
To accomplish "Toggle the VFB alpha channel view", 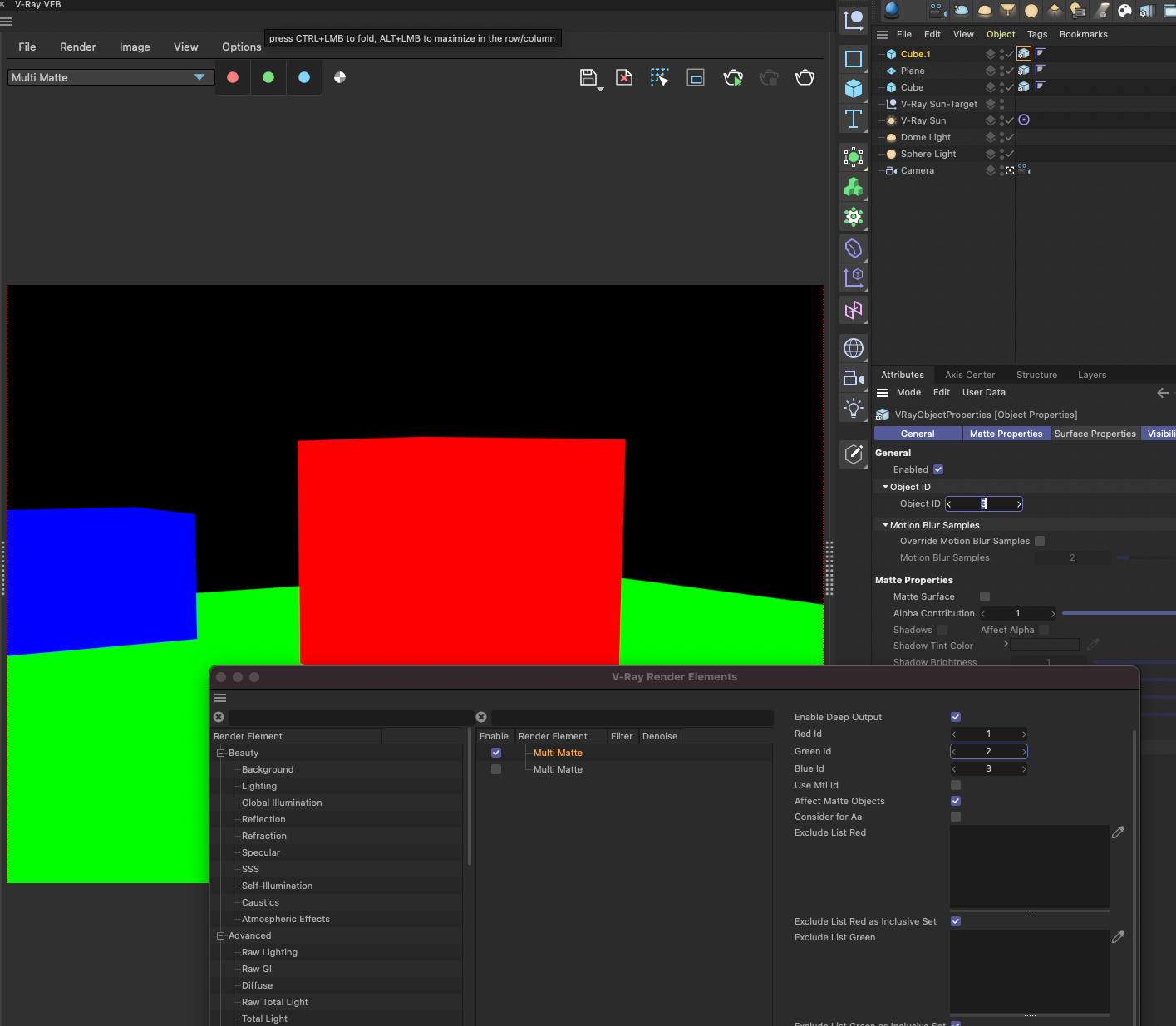I will click(340, 77).
